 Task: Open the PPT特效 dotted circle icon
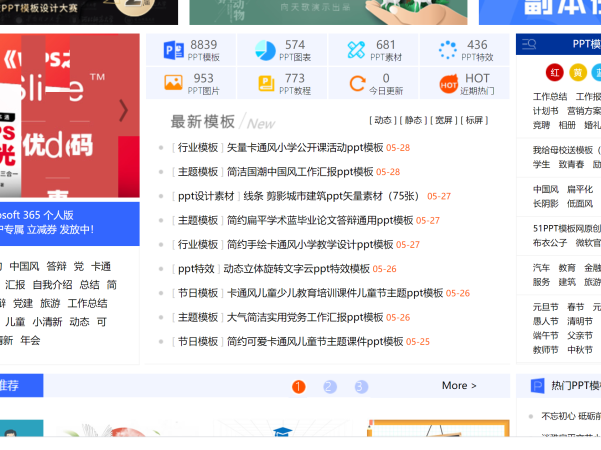click(448, 51)
